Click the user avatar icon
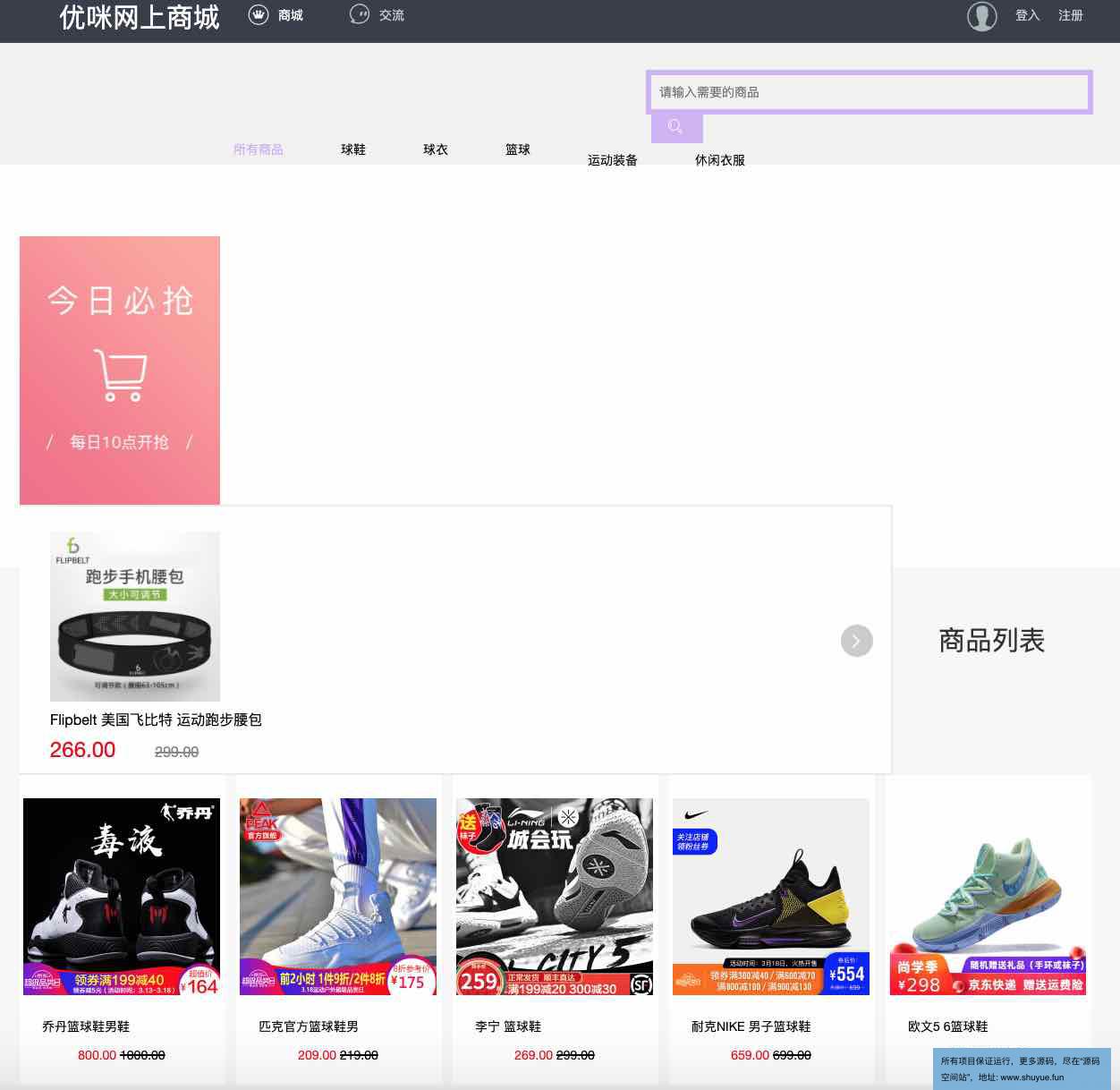This screenshot has height=1090, width=1120. (x=981, y=16)
